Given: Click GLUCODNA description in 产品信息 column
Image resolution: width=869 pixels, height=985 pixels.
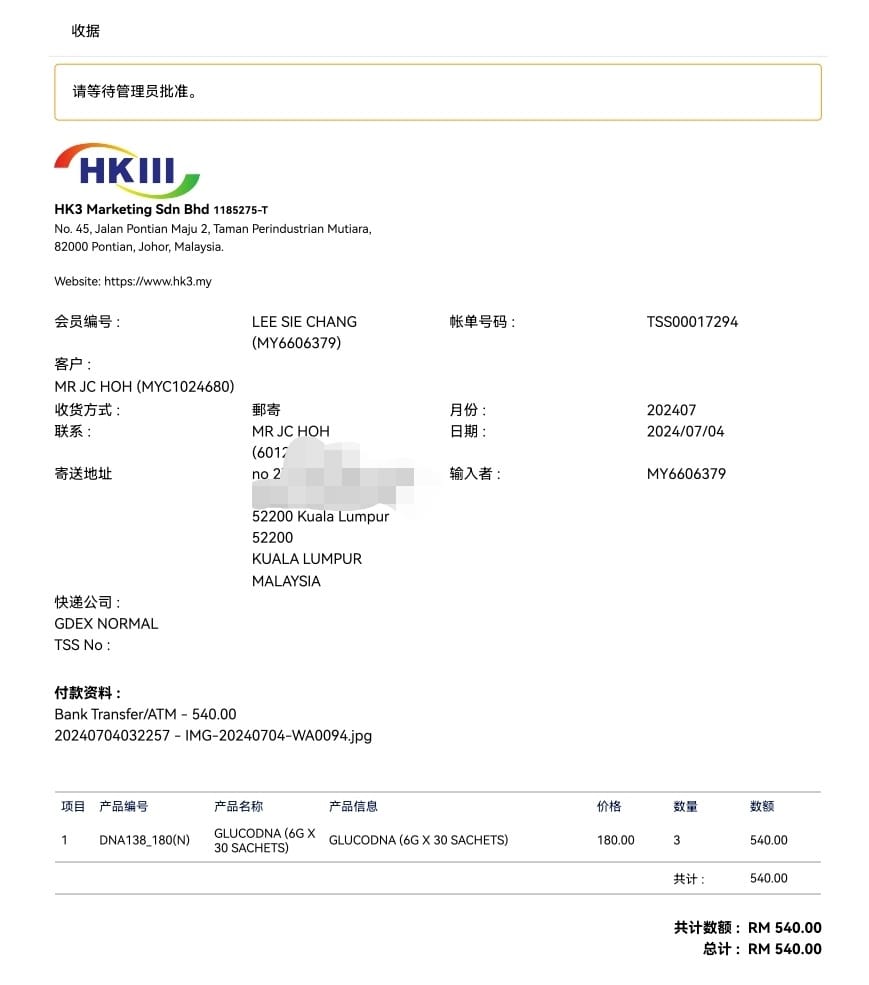Looking at the screenshot, I should 418,841.
